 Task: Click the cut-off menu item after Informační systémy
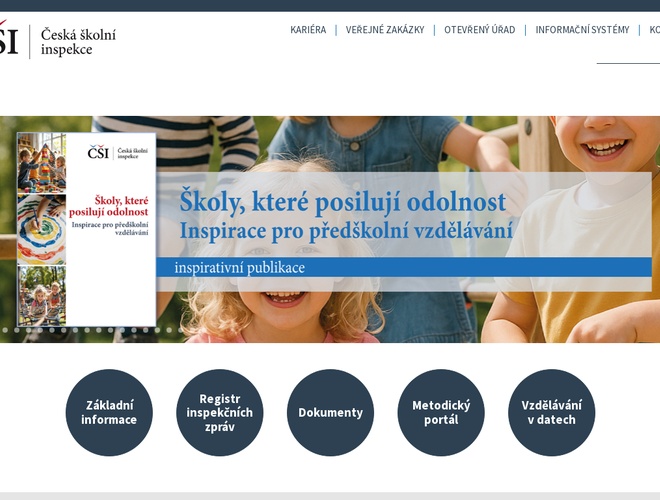654,30
